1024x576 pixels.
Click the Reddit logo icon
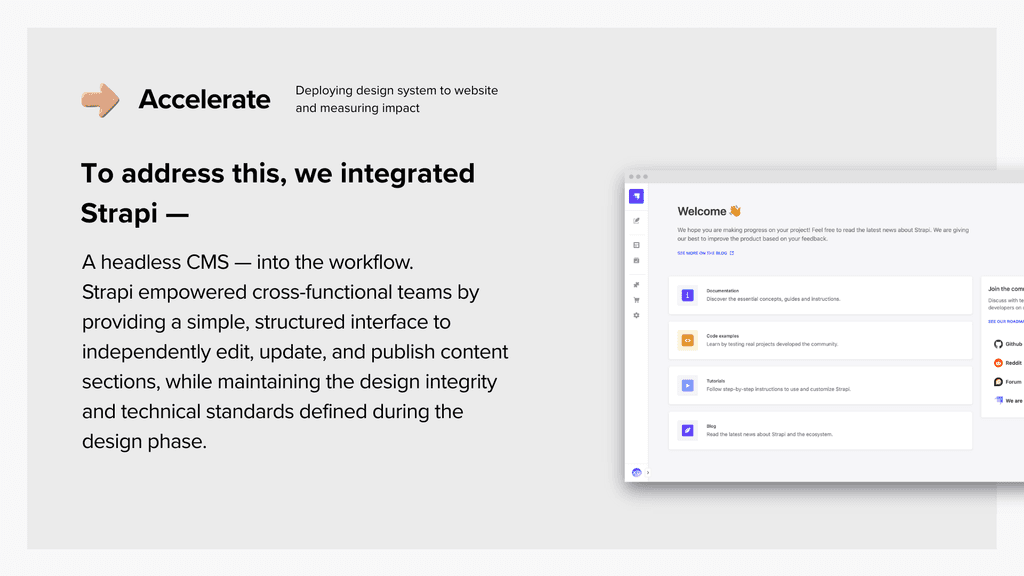point(998,363)
